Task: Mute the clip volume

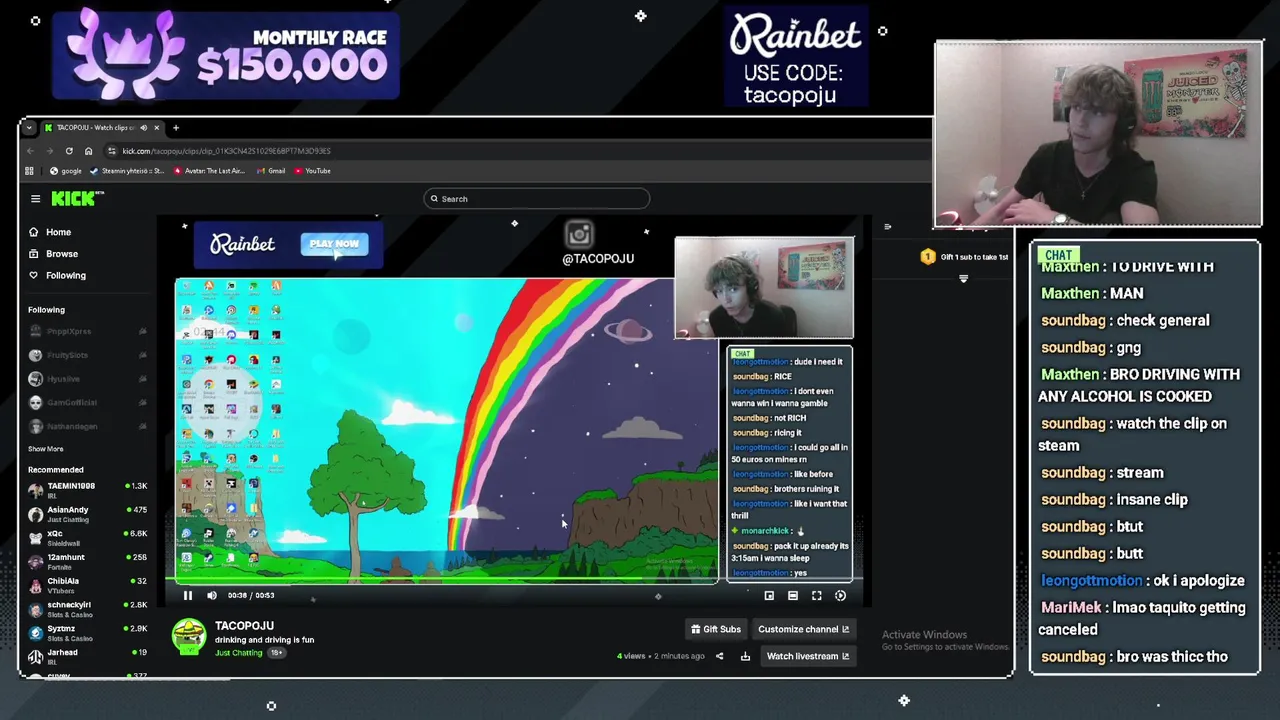Action: 212,595
